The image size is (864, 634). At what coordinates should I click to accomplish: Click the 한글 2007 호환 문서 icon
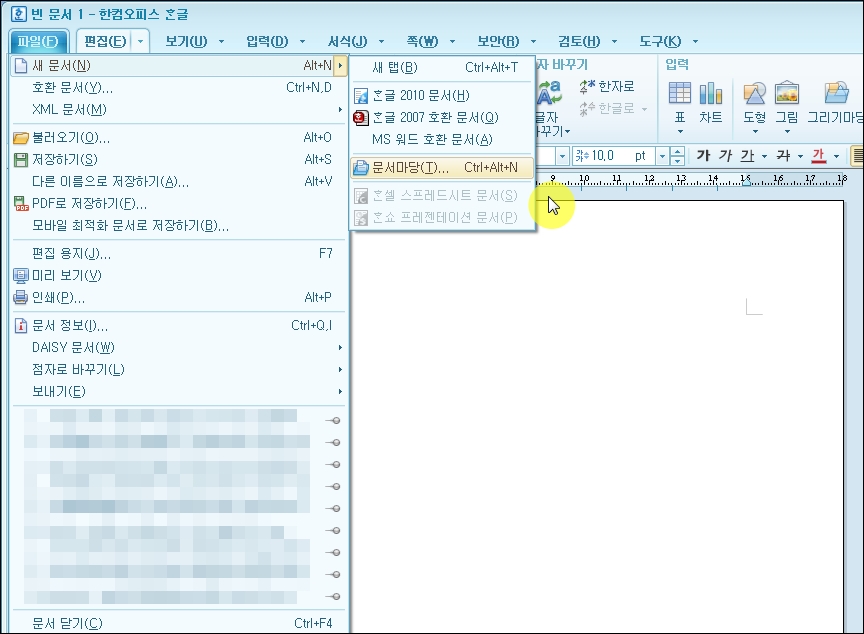(361, 117)
